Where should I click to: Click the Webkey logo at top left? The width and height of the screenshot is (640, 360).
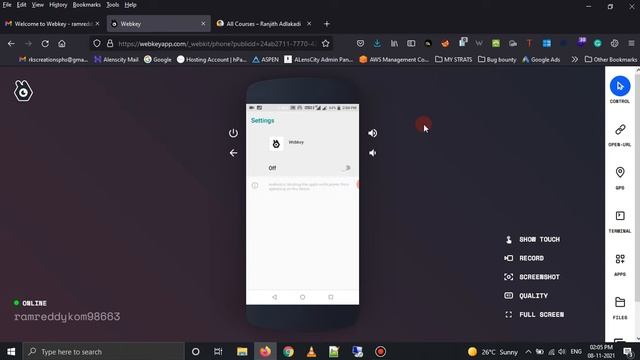[23, 91]
